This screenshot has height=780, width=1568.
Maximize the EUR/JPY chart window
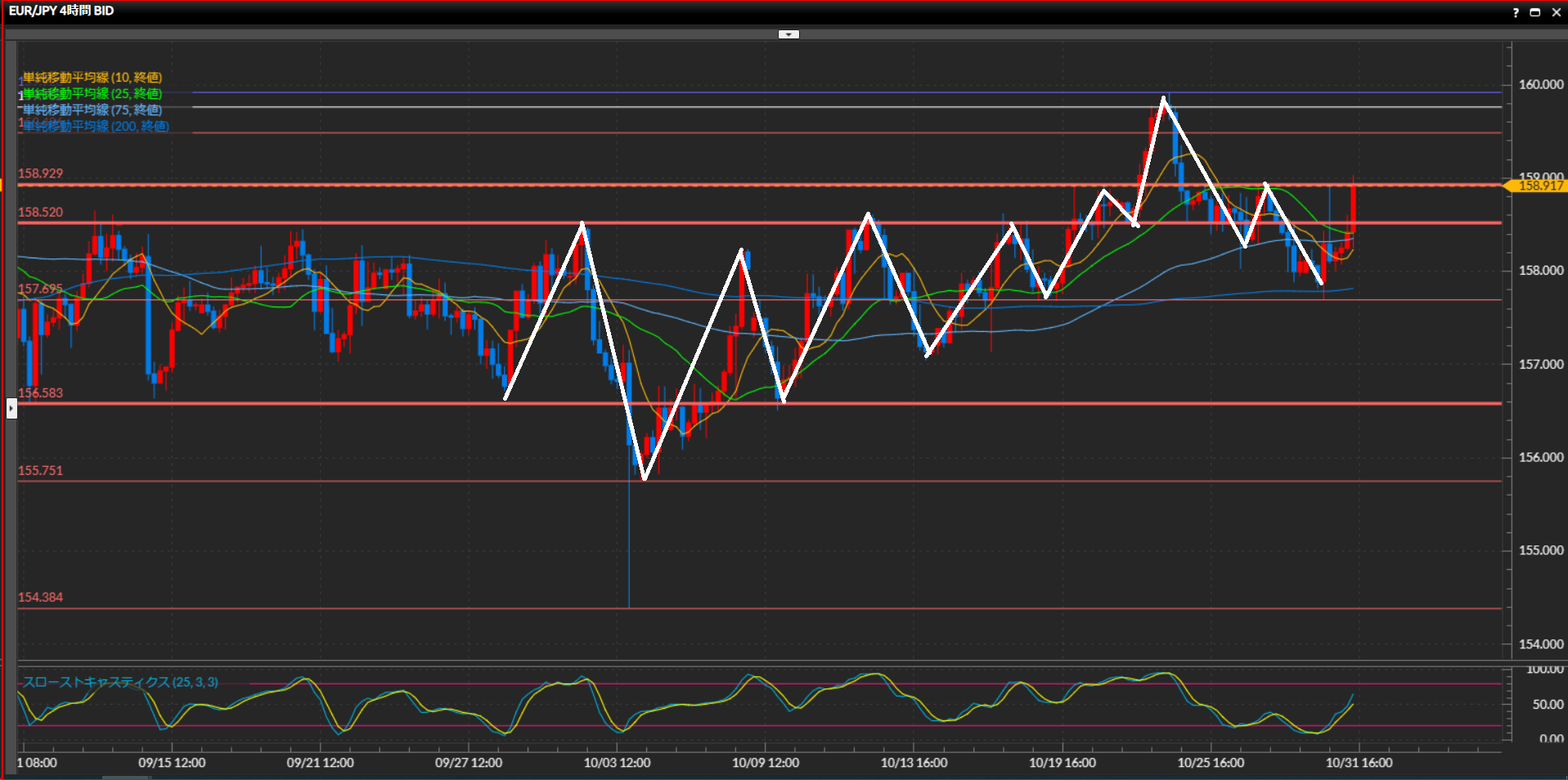click(1535, 12)
